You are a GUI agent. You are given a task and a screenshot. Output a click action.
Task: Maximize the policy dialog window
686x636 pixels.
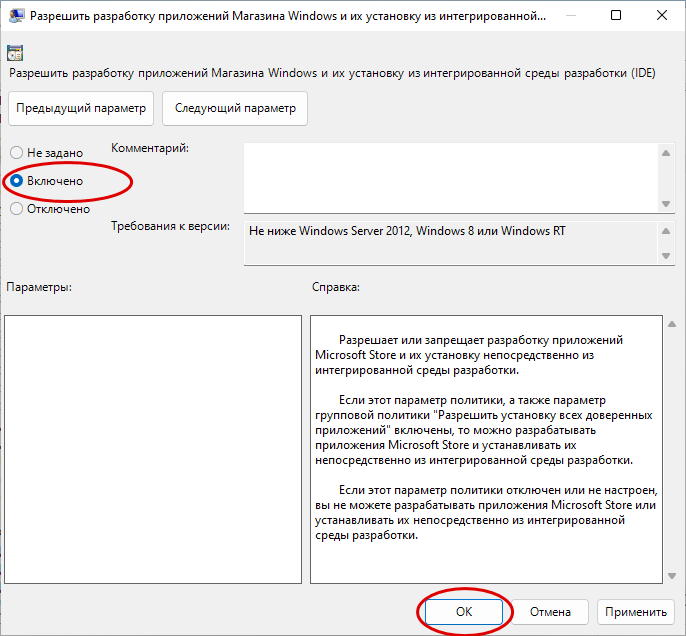616,16
